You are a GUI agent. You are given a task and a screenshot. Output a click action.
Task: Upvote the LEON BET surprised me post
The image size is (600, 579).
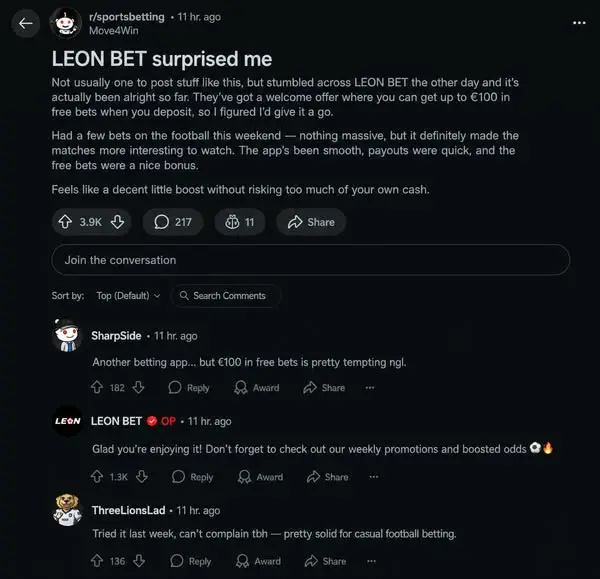coord(65,222)
